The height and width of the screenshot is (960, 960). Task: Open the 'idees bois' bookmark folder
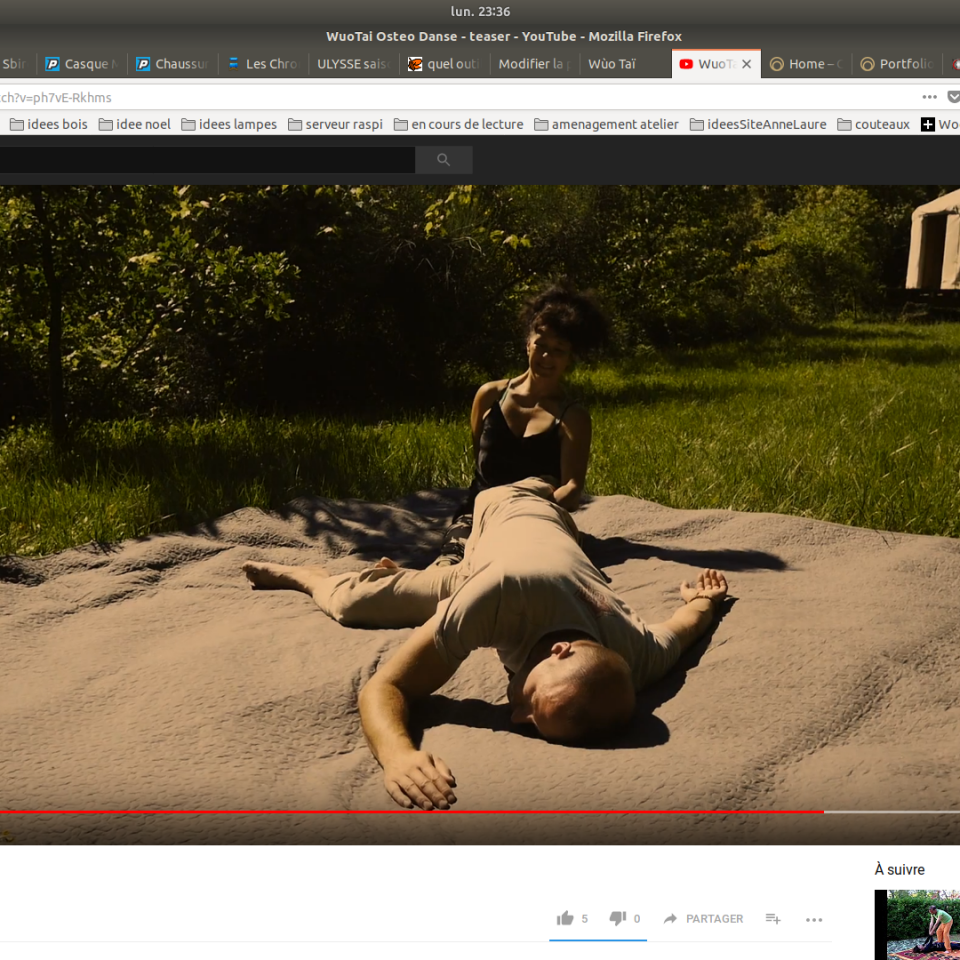[48, 124]
